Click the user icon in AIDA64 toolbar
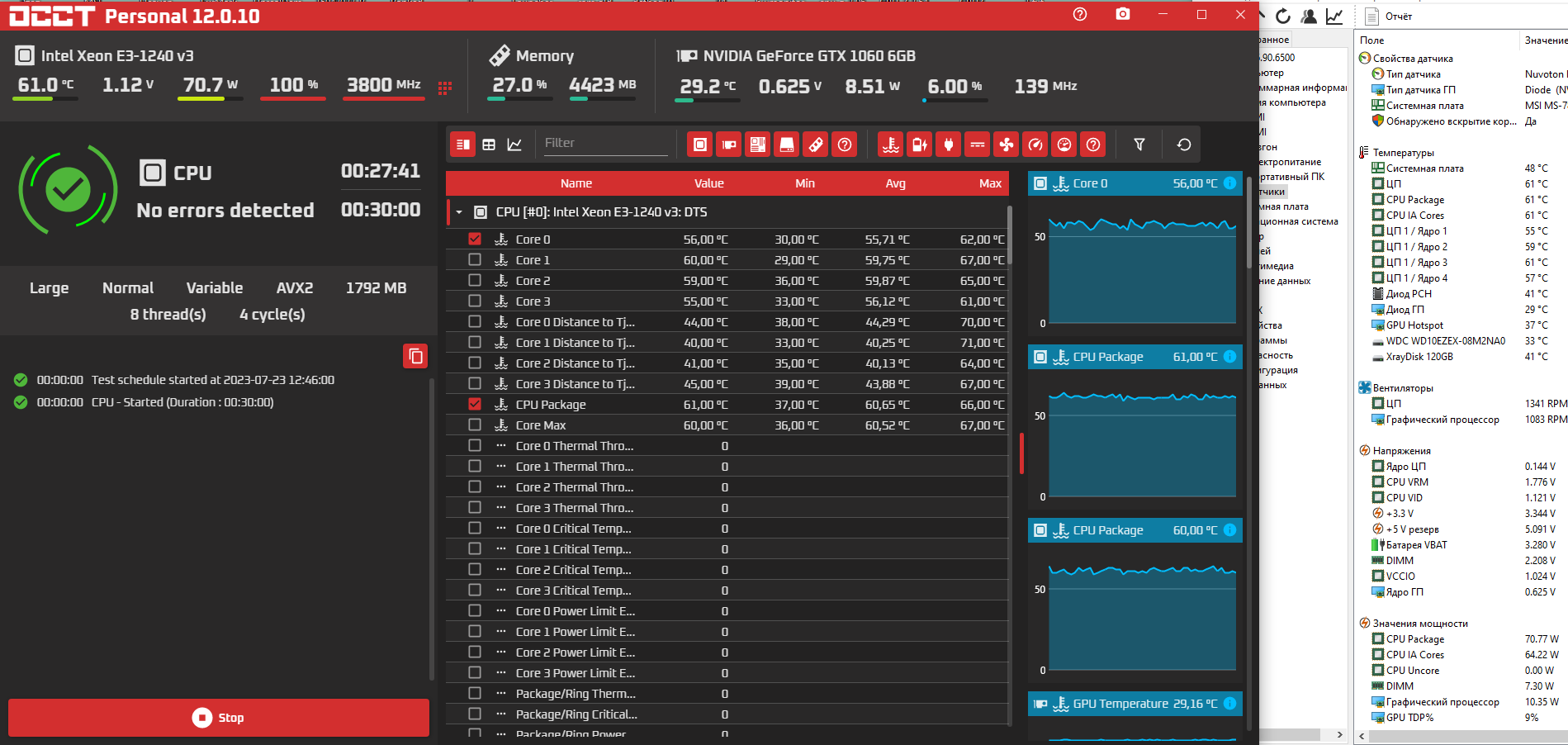This screenshot has height=745, width=1568. (1309, 16)
